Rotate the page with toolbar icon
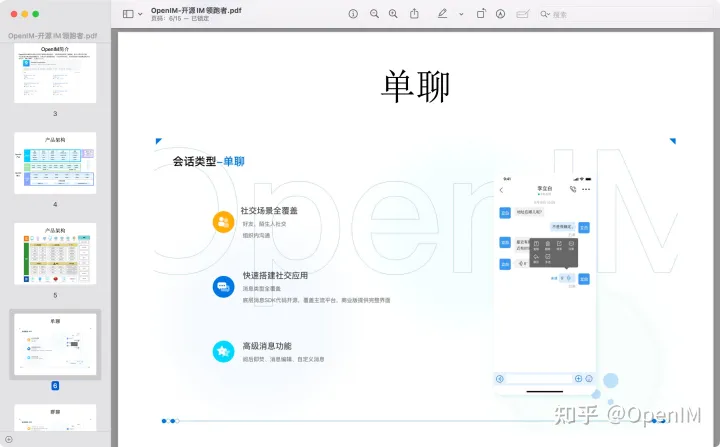Viewport: 720px width, 447px height. pos(481,14)
